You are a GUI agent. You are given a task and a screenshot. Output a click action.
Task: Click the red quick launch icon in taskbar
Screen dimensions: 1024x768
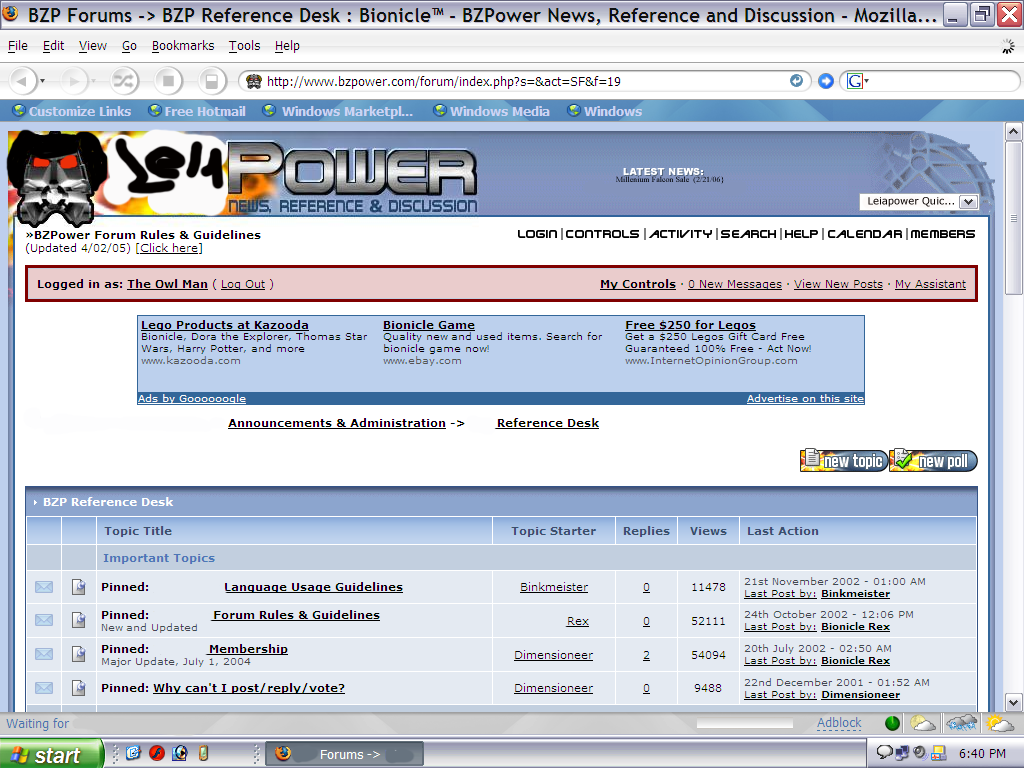[x=157, y=753]
